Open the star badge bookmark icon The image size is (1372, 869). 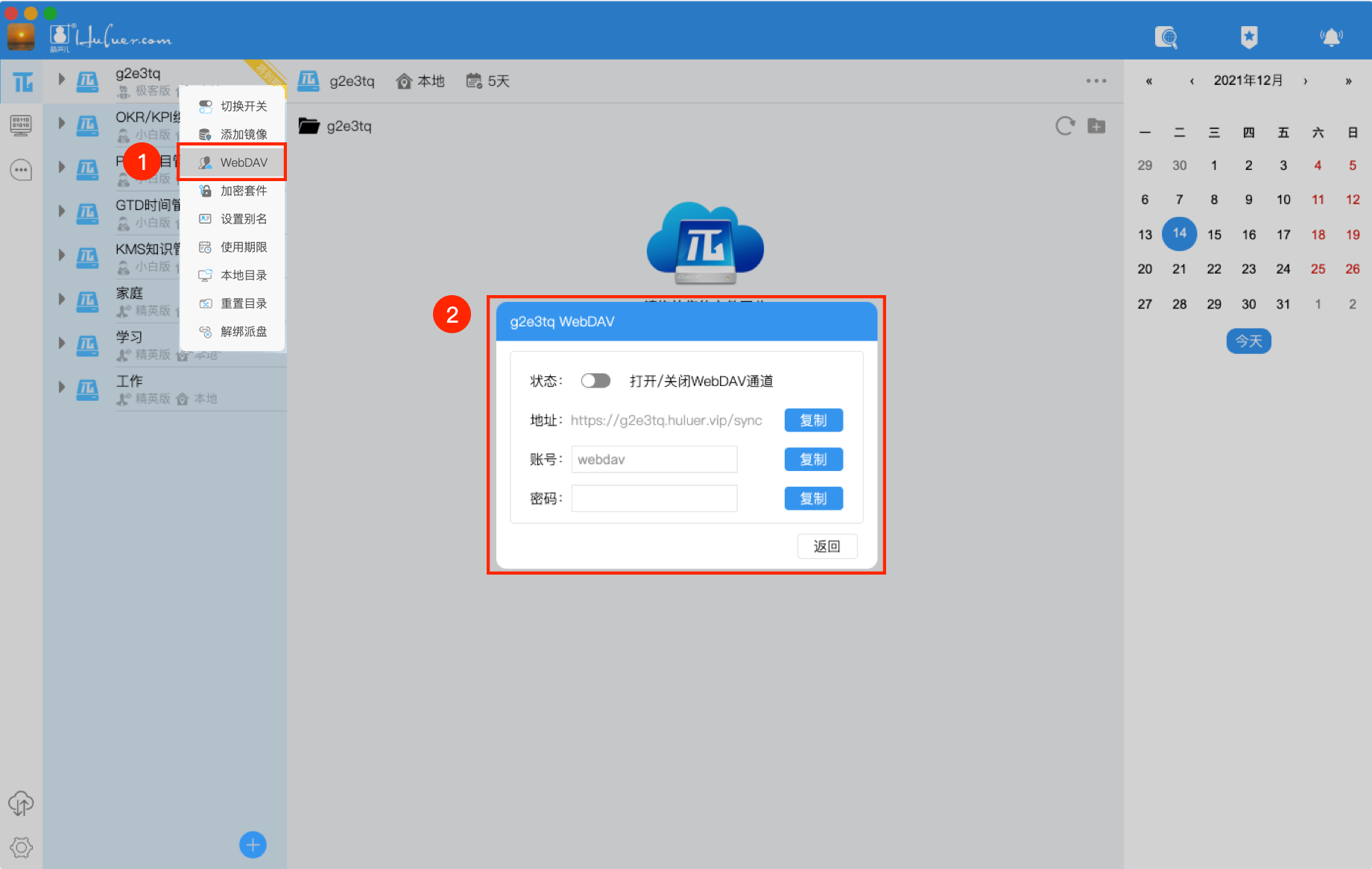pos(1249,37)
